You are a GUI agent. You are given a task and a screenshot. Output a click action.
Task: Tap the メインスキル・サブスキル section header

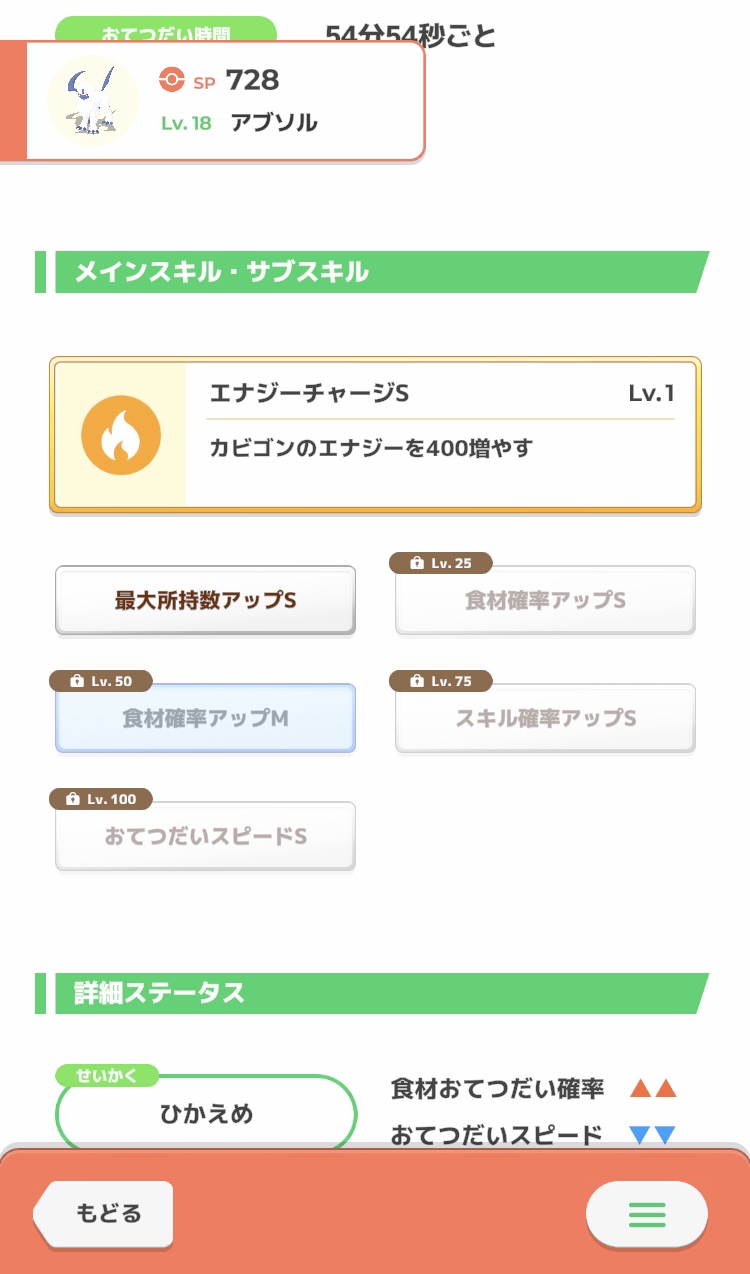pyautogui.click(x=372, y=272)
